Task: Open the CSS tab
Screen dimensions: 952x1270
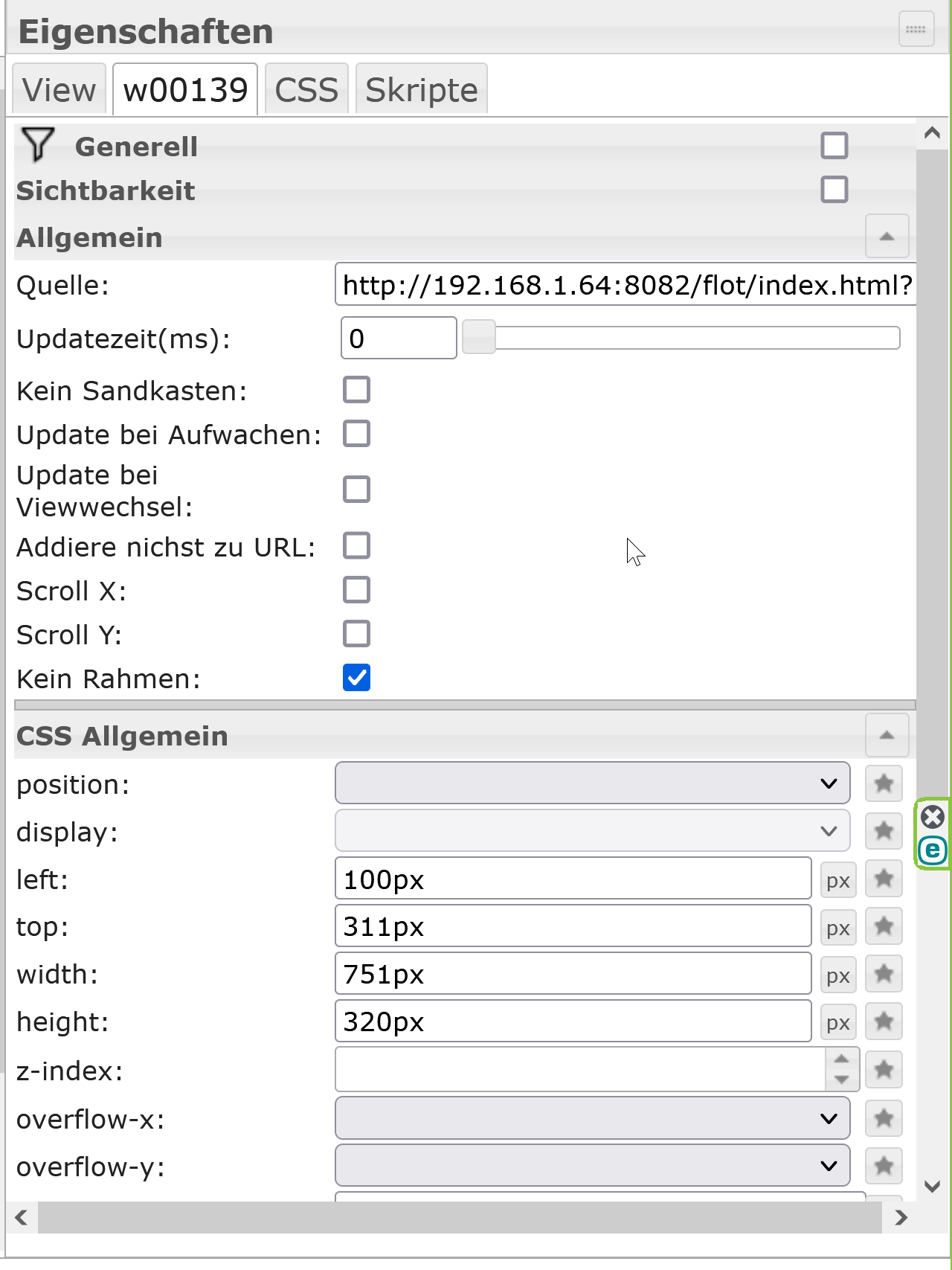Action: tap(306, 90)
